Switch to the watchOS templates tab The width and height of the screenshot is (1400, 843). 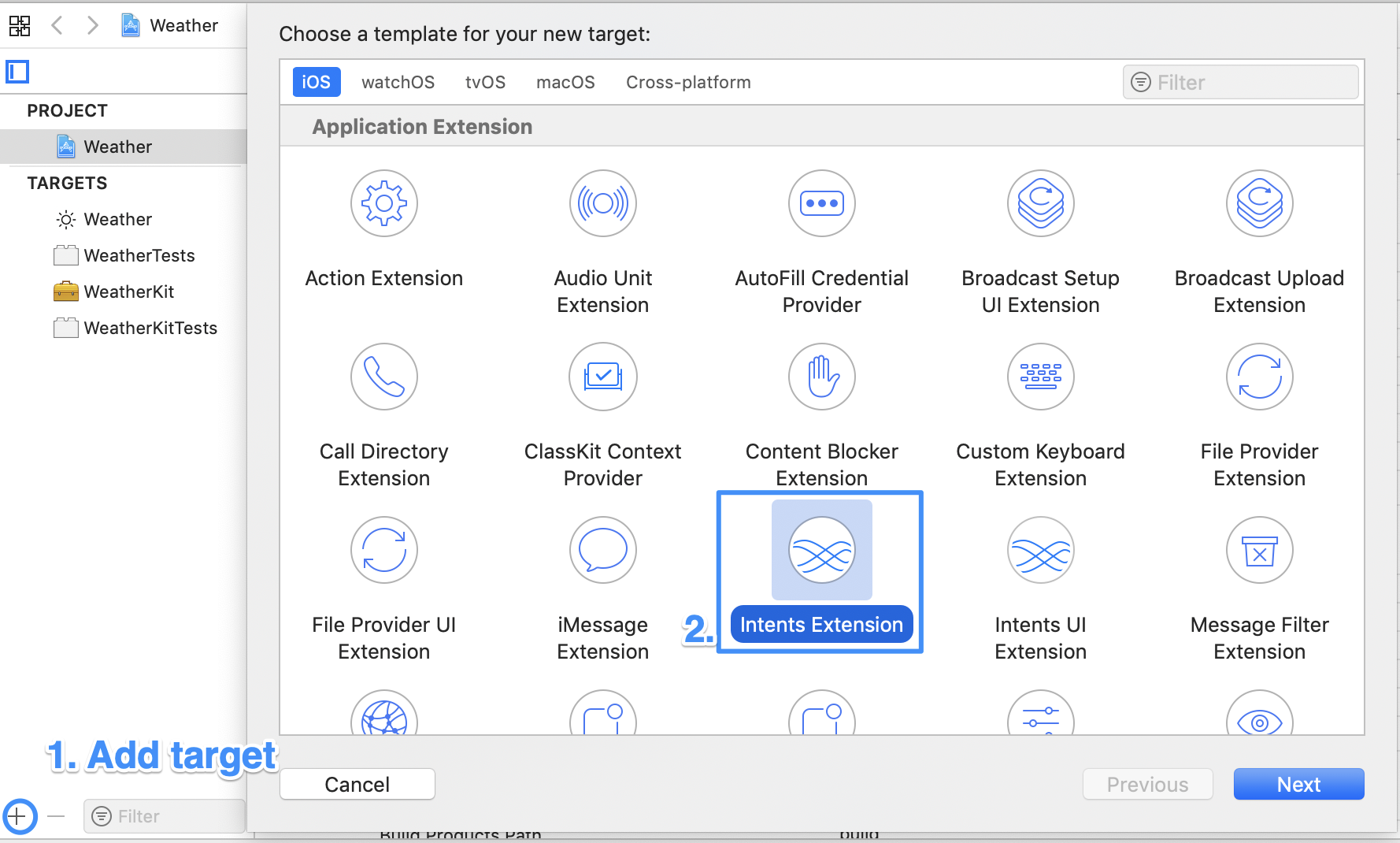tap(398, 81)
